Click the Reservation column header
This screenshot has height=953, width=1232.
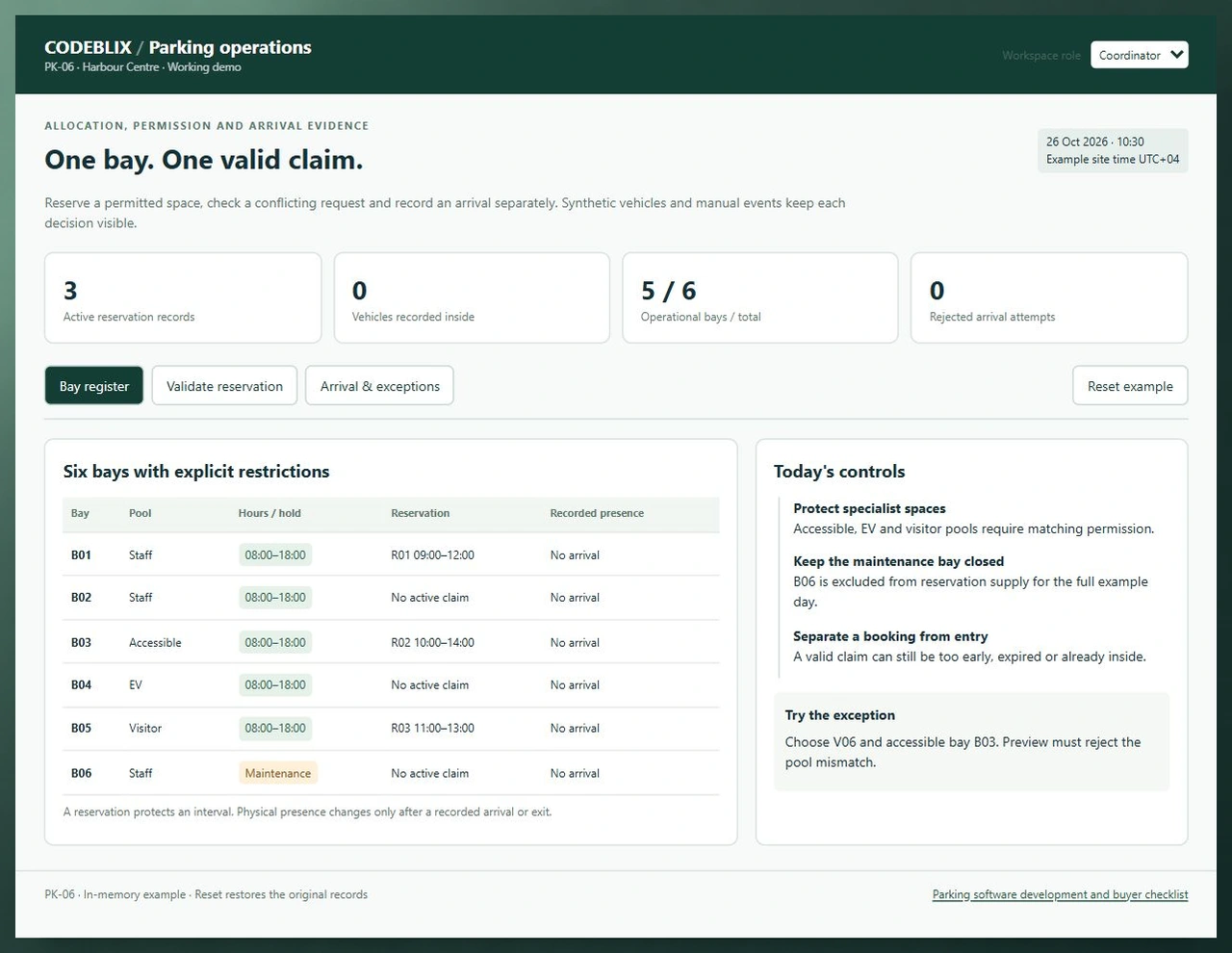[x=420, y=513]
